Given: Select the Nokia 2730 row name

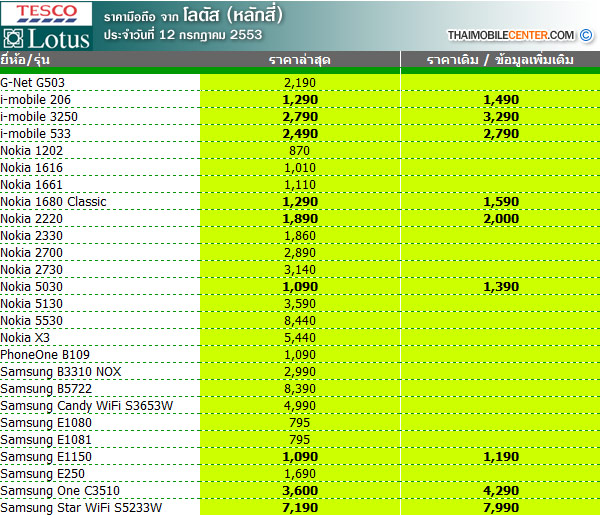Looking at the screenshot, I should click(31, 270).
